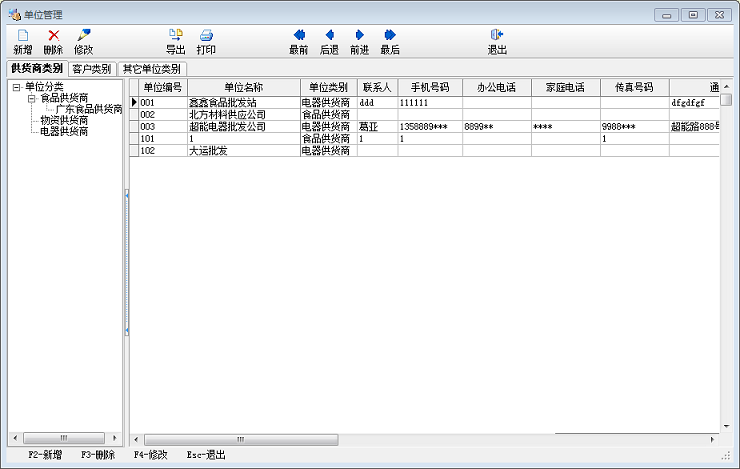The image size is (740, 469).
Task: Click mobile number cell 111111
Action: tap(430, 102)
